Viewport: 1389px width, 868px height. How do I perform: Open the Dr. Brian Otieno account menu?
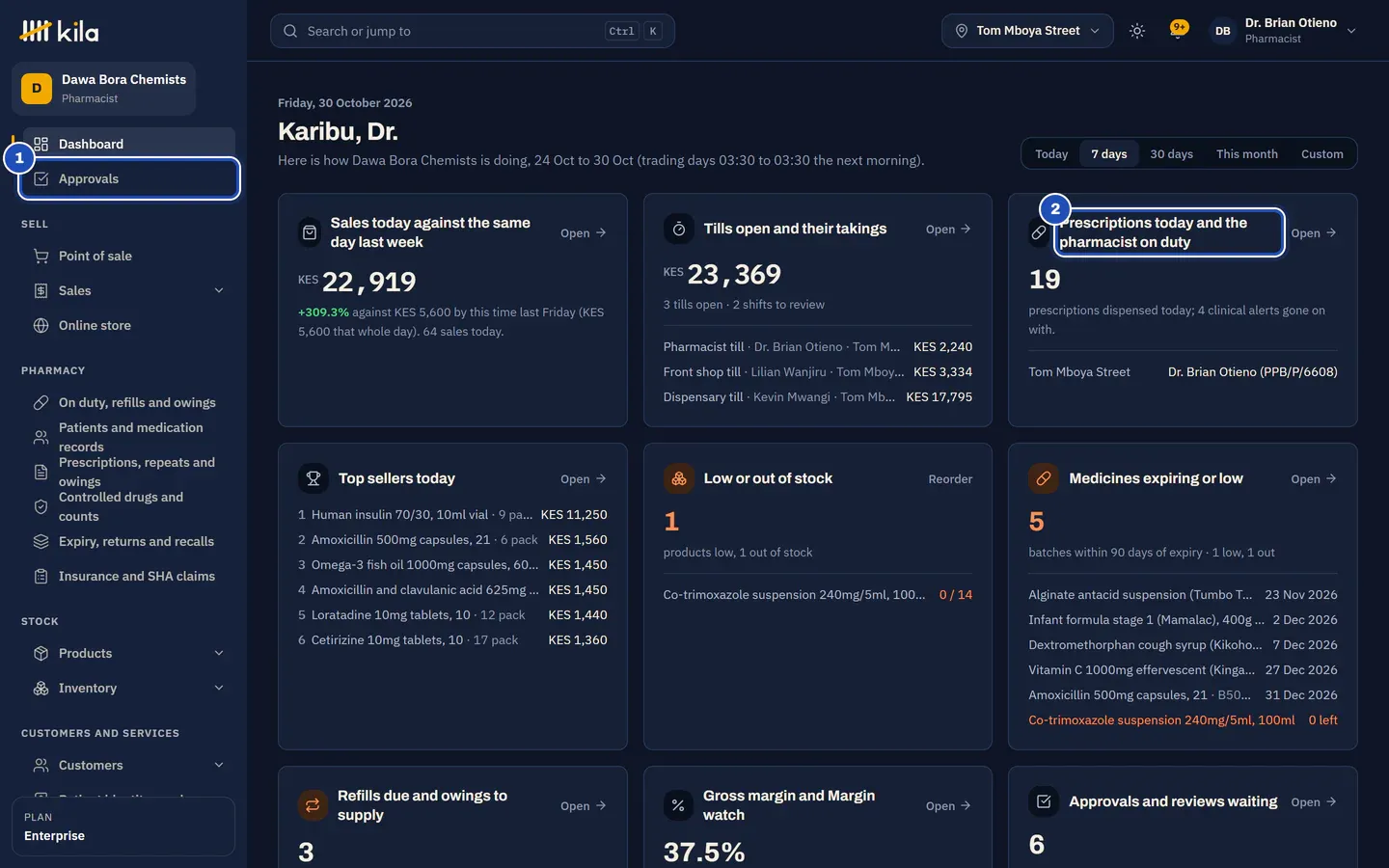point(1284,31)
